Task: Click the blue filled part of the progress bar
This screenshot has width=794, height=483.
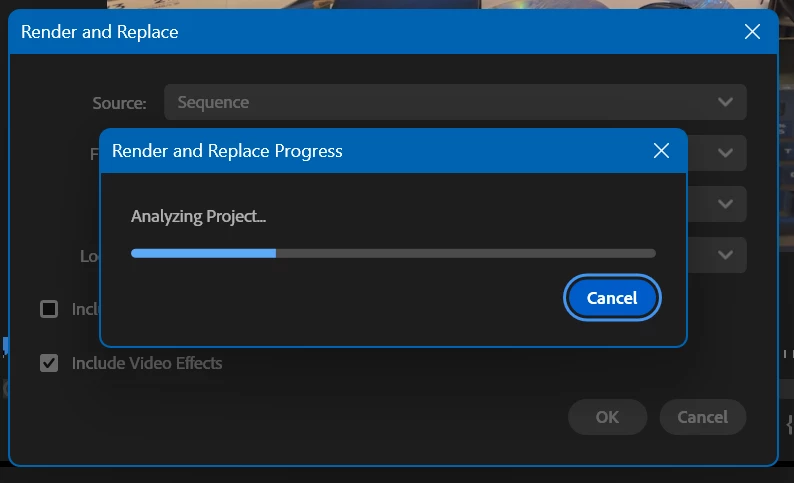Action: click(203, 254)
